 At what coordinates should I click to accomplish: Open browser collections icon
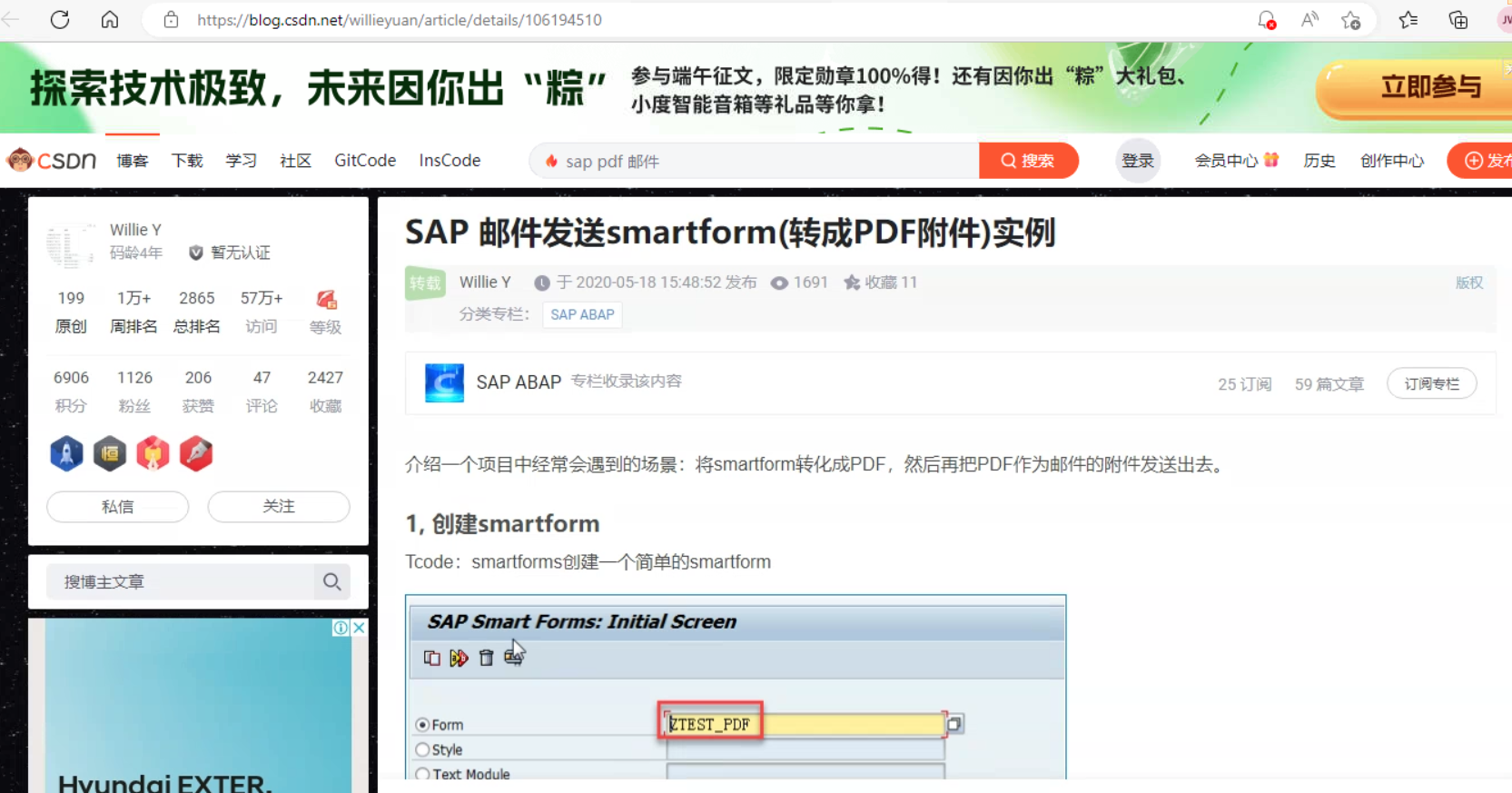1458,20
